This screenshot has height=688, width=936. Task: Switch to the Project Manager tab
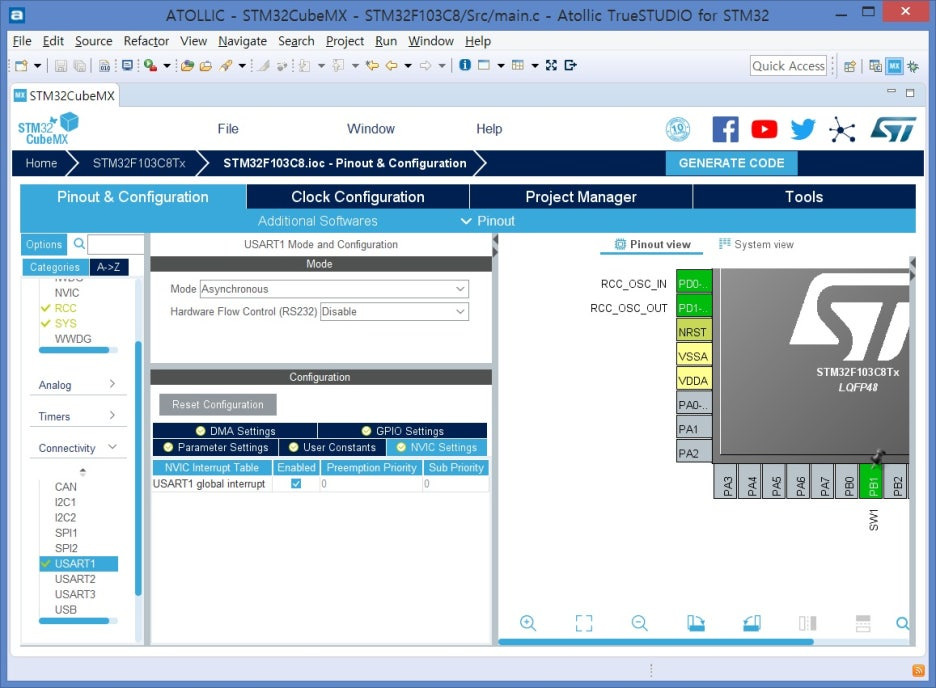[581, 197]
